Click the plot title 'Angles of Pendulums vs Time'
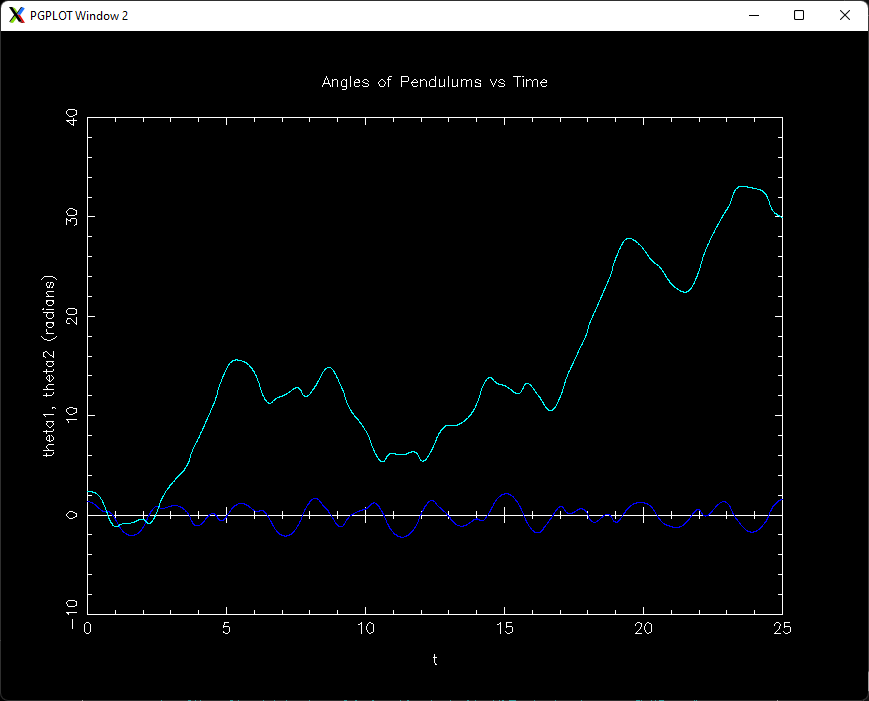Image resolution: width=869 pixels, height=701 pixels. pyautogui.click(x=434, y=82)
